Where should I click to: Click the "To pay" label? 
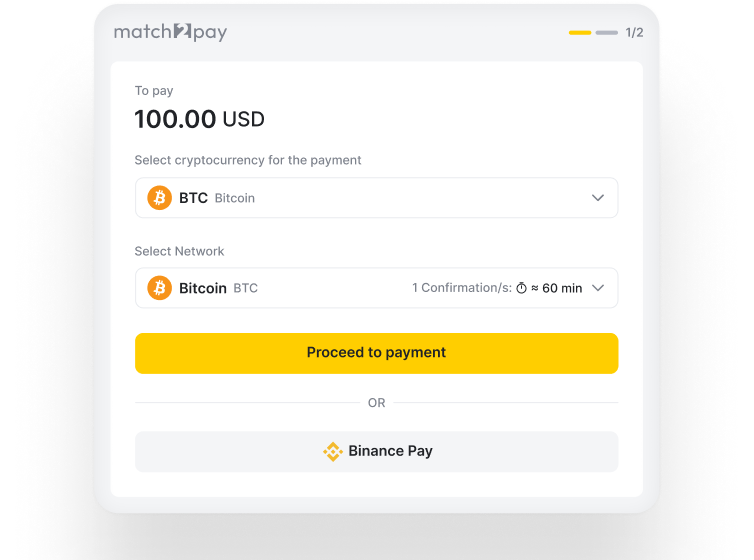tap(154, 91)
